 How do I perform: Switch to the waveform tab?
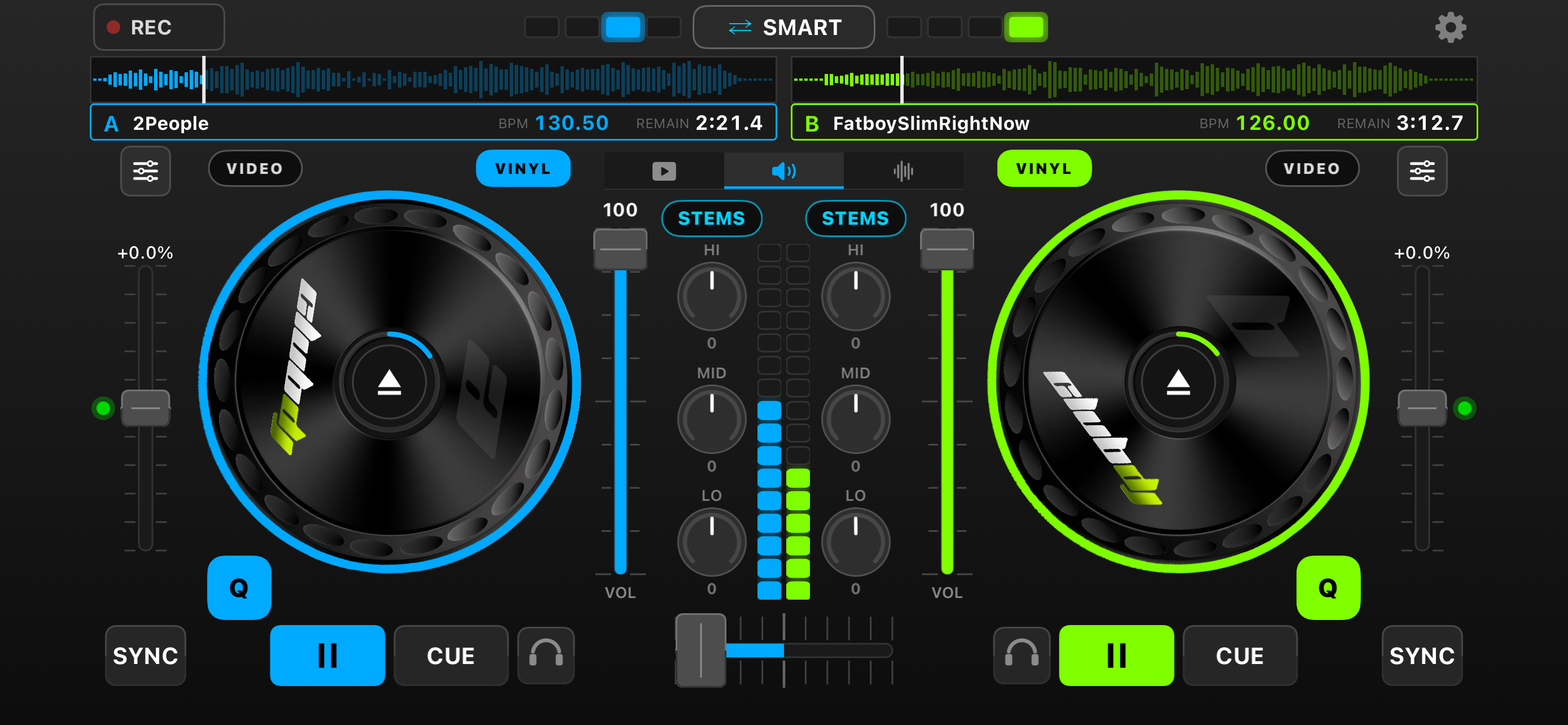click(x=903, y=171)
